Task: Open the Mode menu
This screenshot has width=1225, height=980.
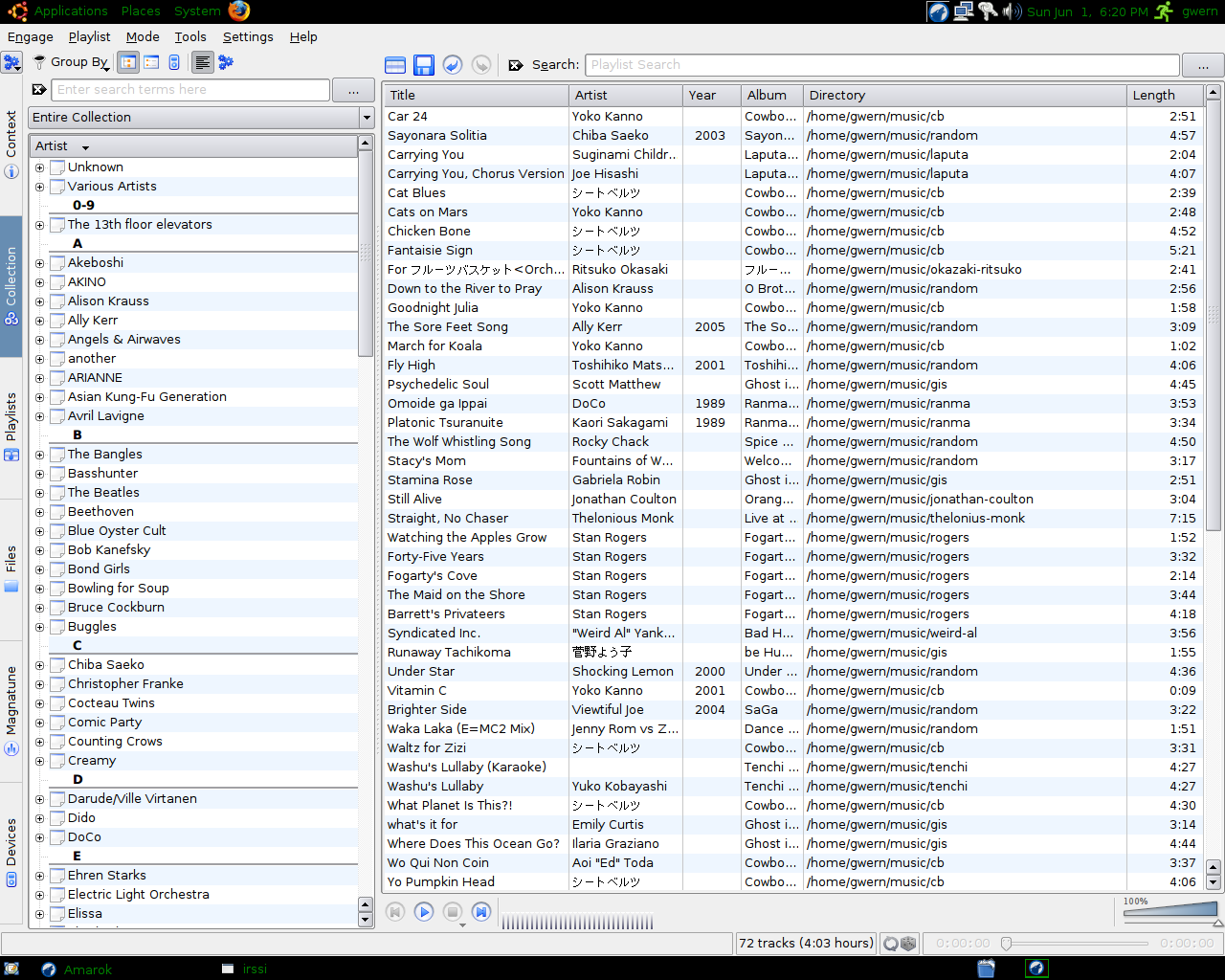Action: point(143,37)
